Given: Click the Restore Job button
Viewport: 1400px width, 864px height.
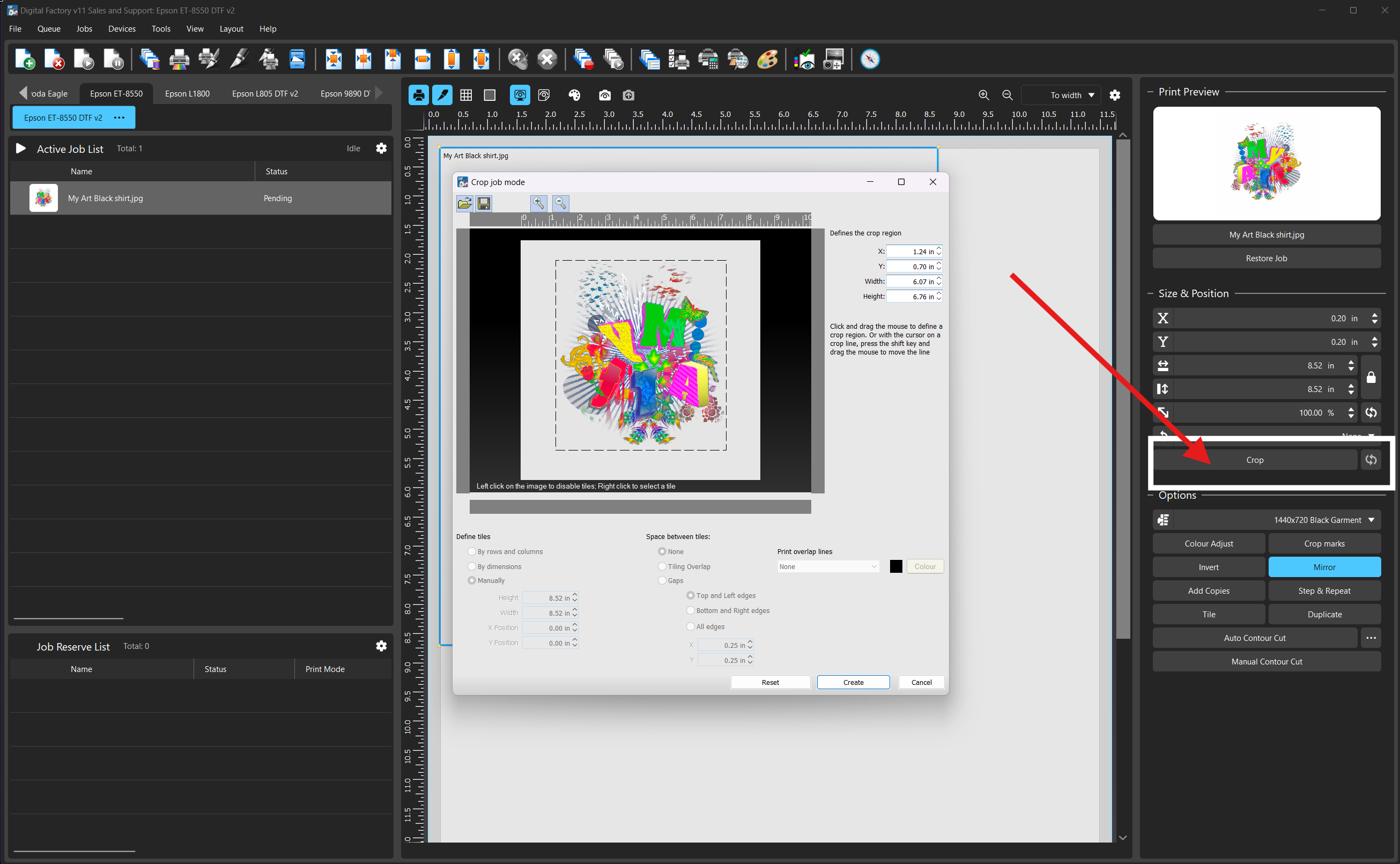Looking at the screenshot, I should coord(1266,259).
